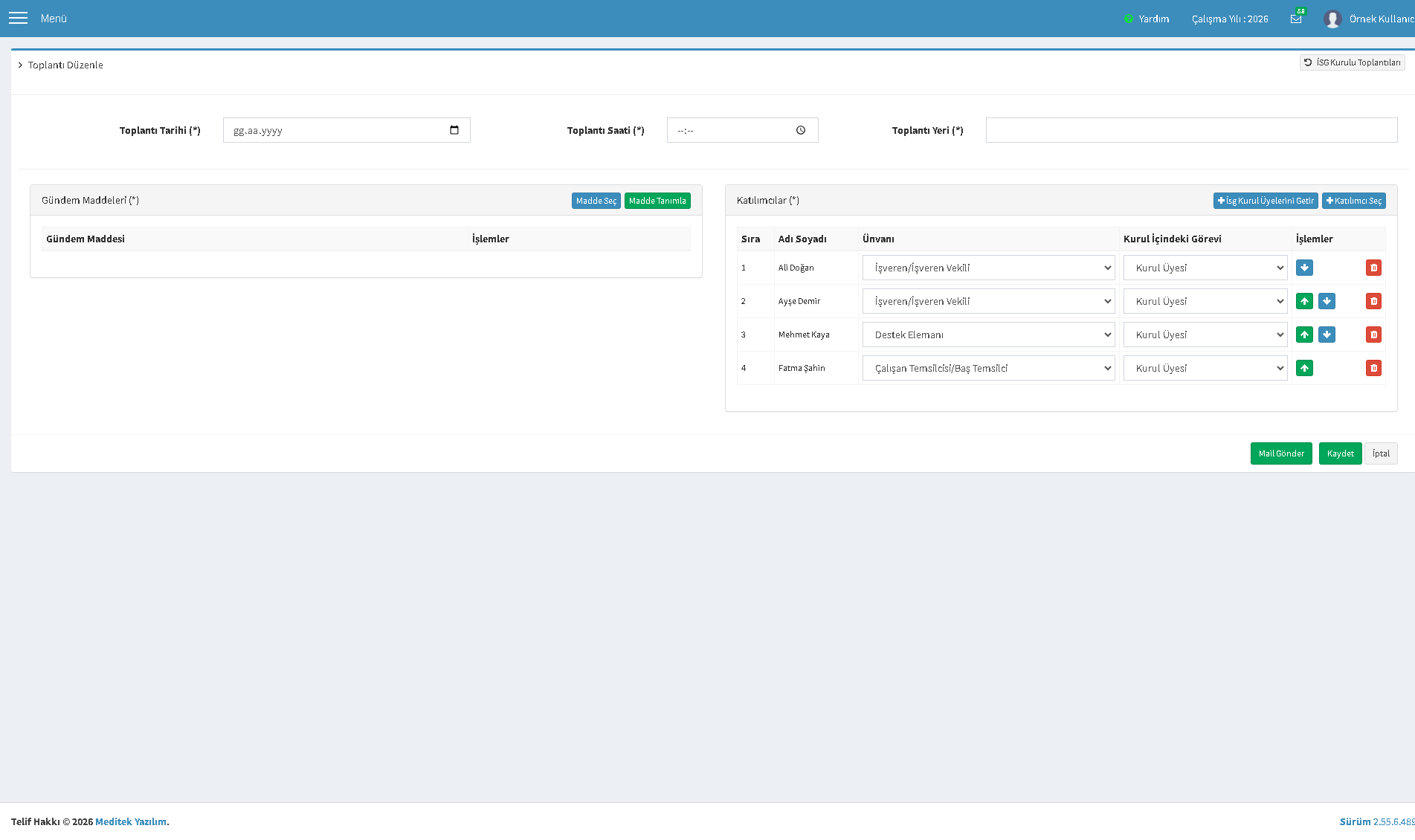The image size is (1415, 840).
Task: Click the Kaydet button
Action: tap(1340, 453)
